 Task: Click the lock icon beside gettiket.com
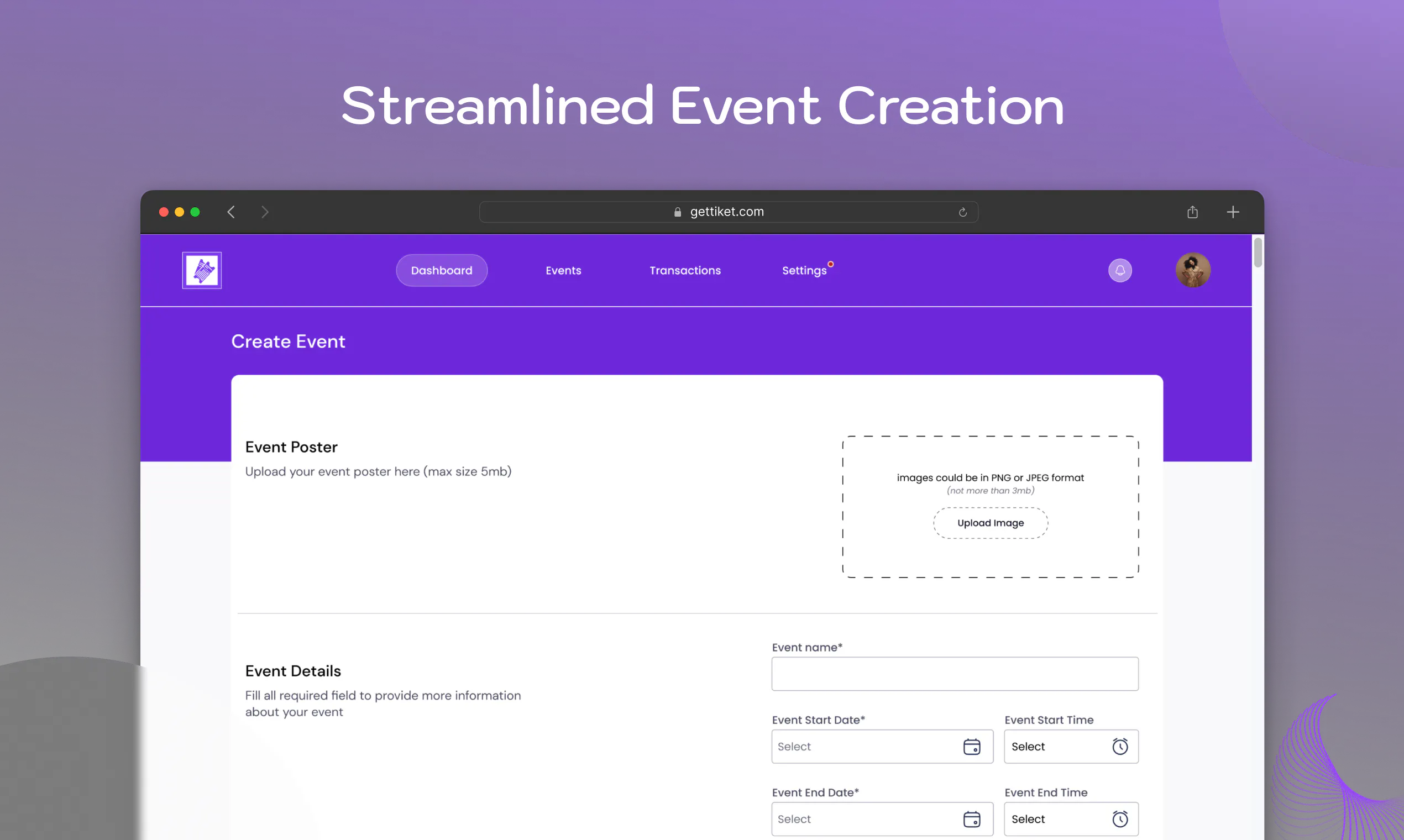coord(677,212)
